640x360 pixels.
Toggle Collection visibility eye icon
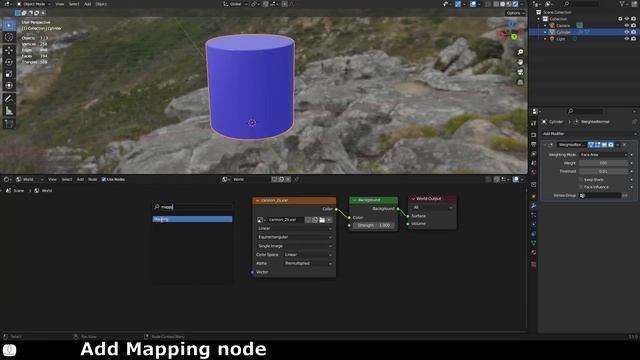coord(627,19)
